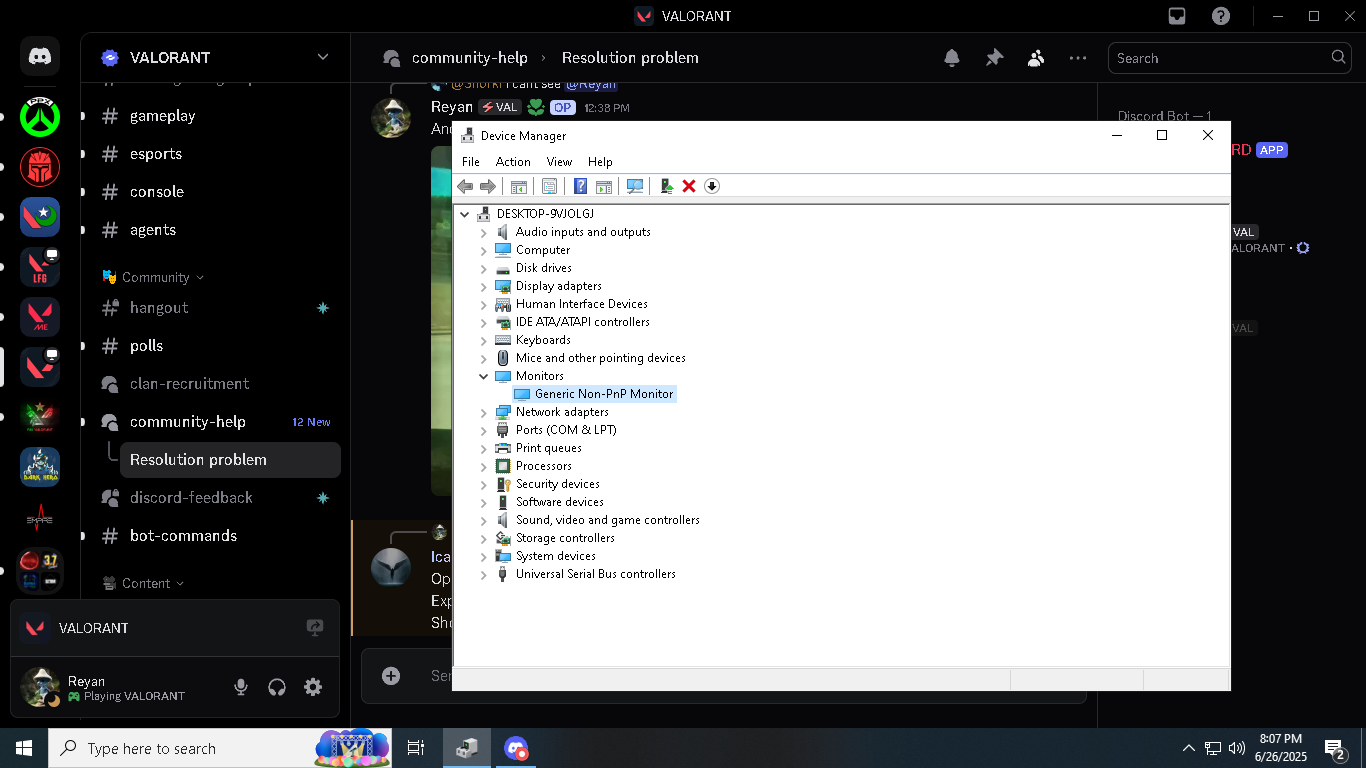The width and height of the screenshot is (1366, 768).
Task: Click Reyan's user profile panel
Action: coord(116,687)
